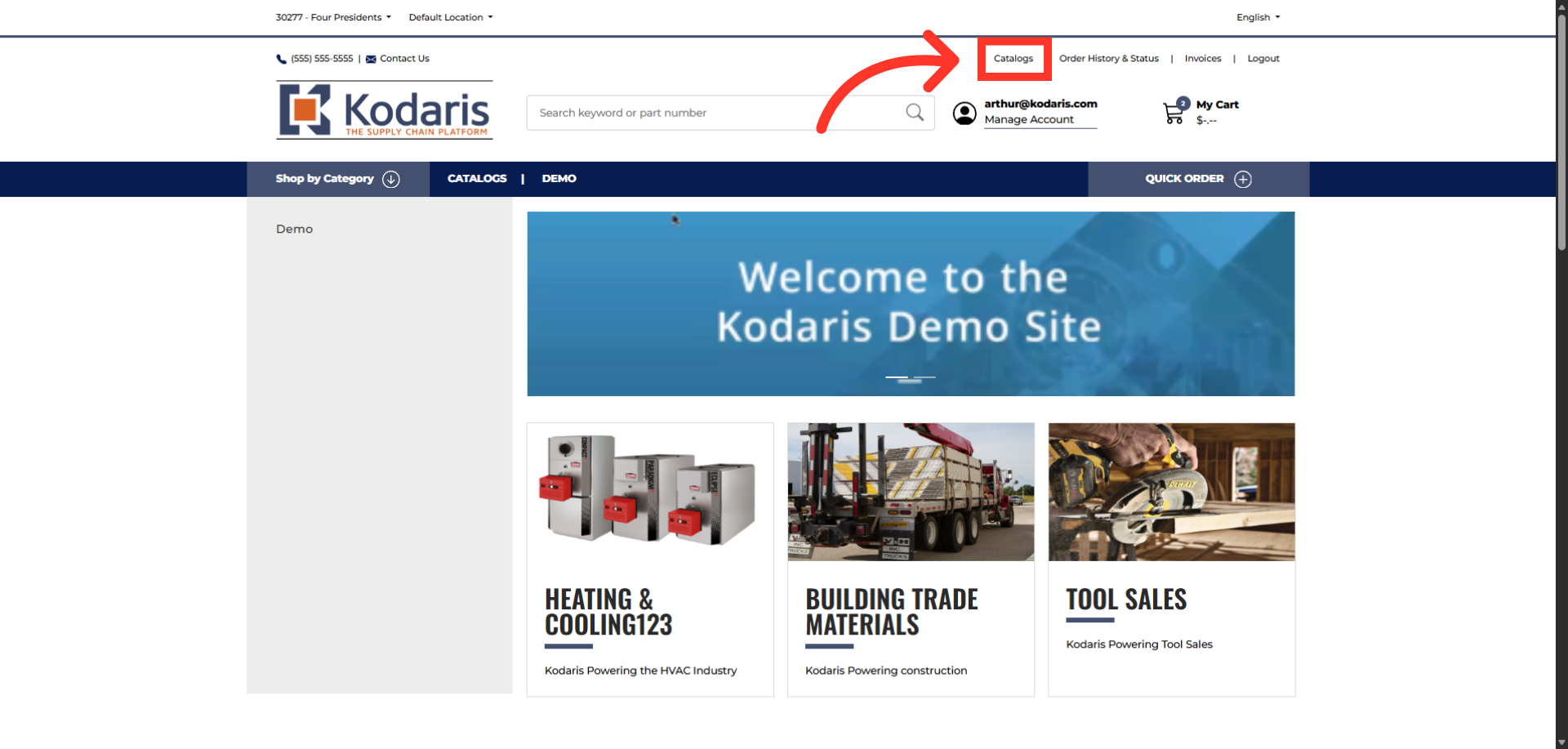Screen dimensions: 1568x749
Task: Open the Heating & Cooling123 boilers image
Action: click(650, 492)
